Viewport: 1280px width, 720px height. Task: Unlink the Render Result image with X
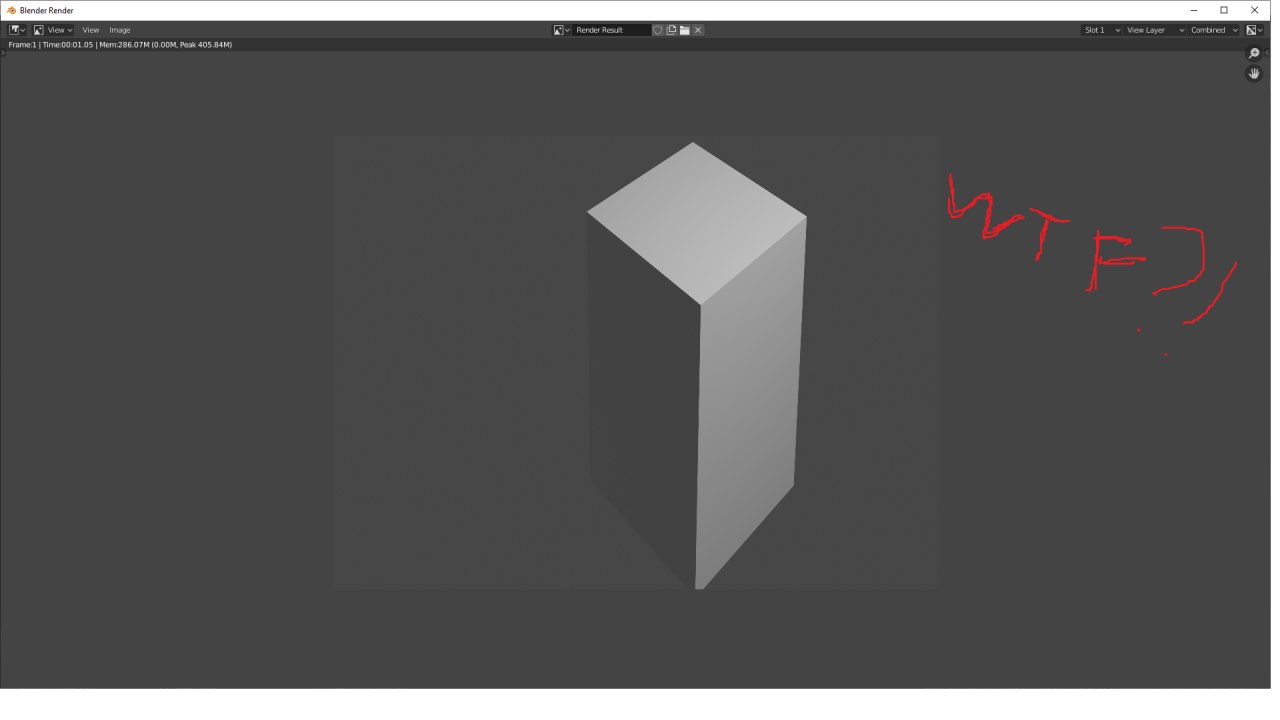(x=698, y=30)
